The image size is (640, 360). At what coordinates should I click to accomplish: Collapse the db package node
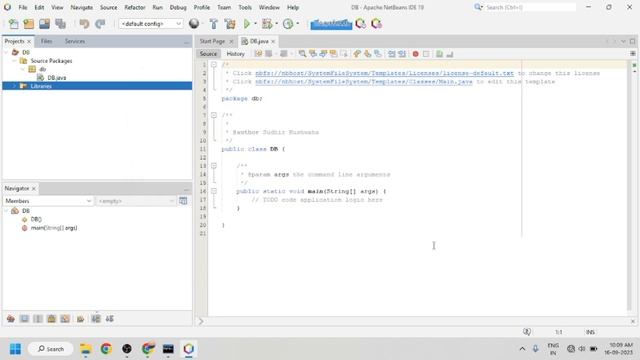click(x=23, y=69)
